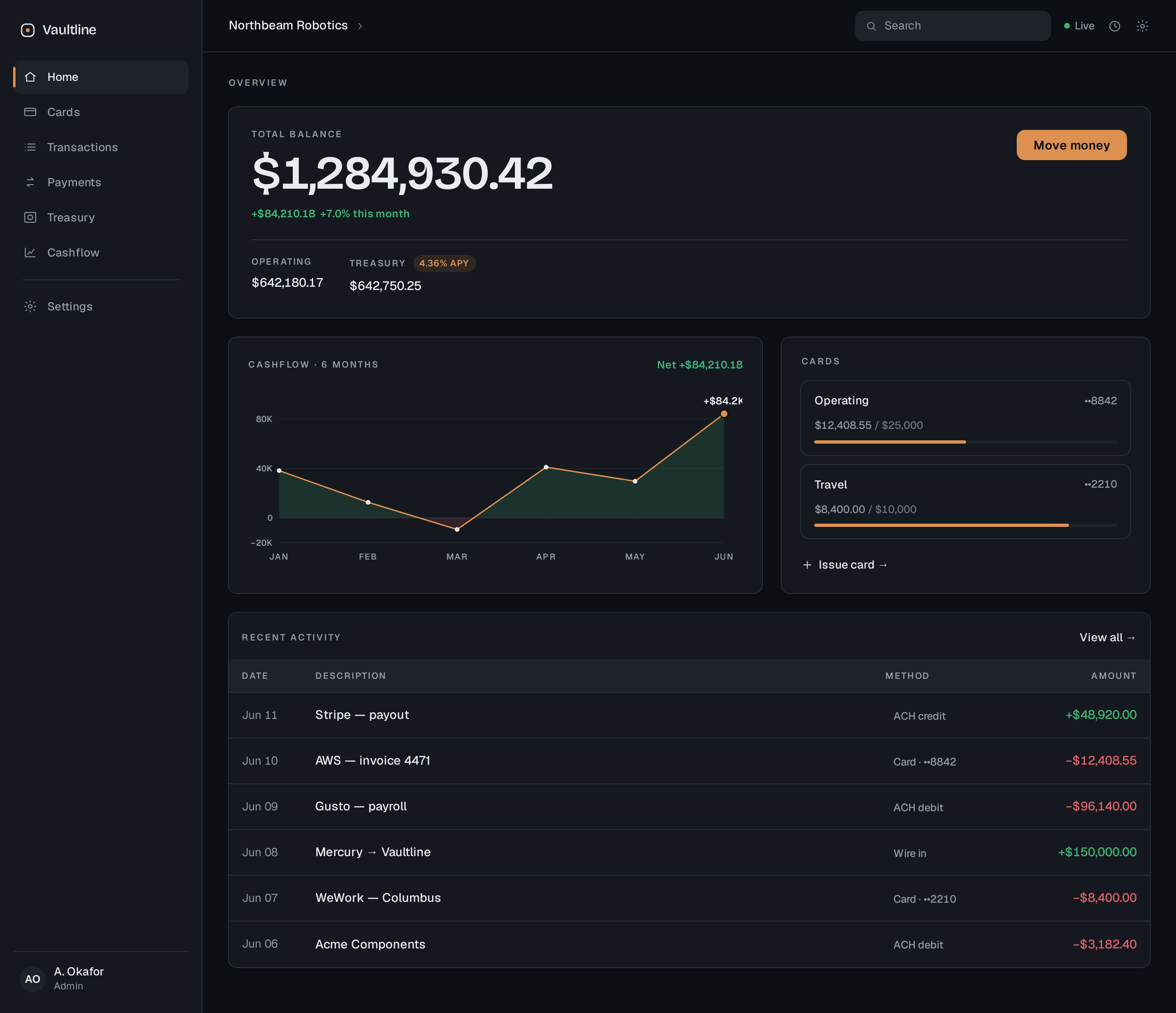Click the MAR low point on chart
Image resolution: width=1176 pixels, height=1013 pixels.
point(457,530)
